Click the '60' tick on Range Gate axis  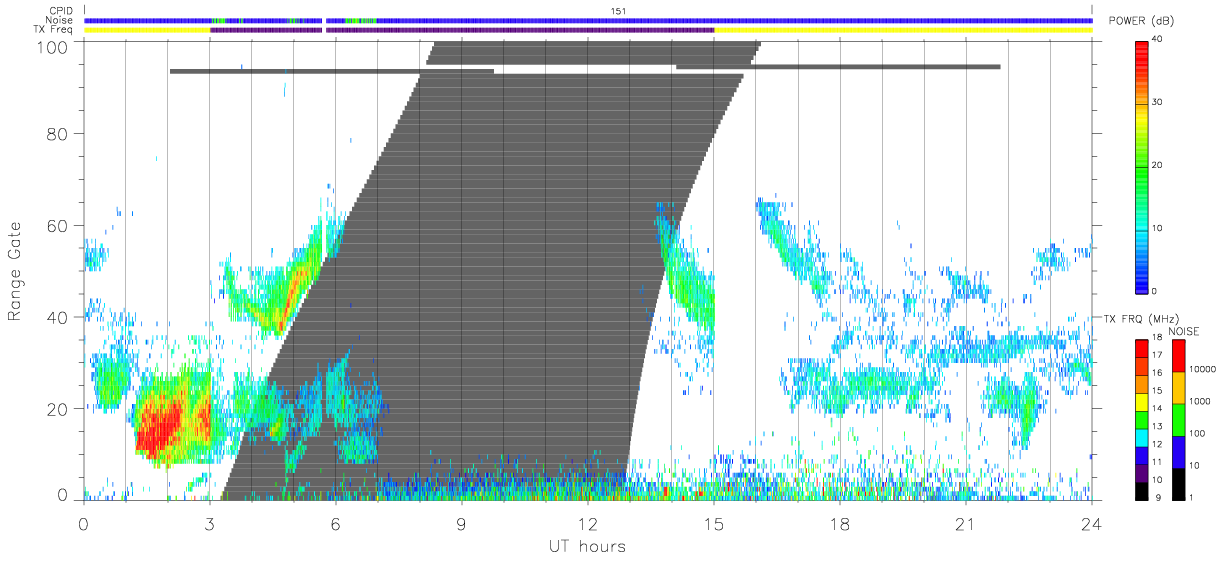pyautogui.click(x=58, y=226)
